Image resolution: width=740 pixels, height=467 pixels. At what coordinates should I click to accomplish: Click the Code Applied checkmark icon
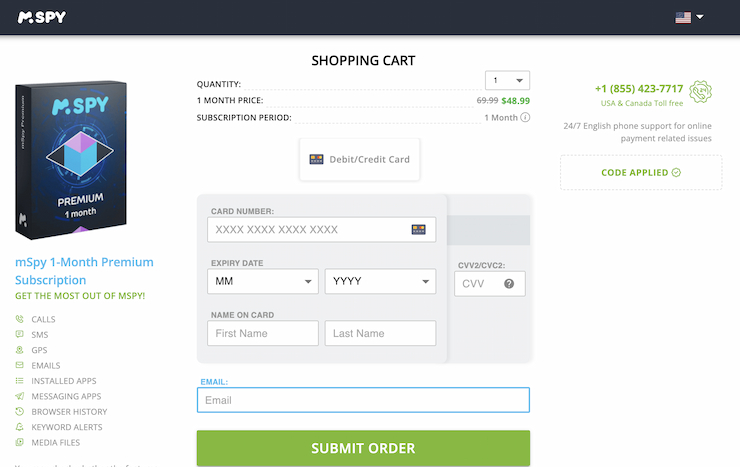(676, 173)
